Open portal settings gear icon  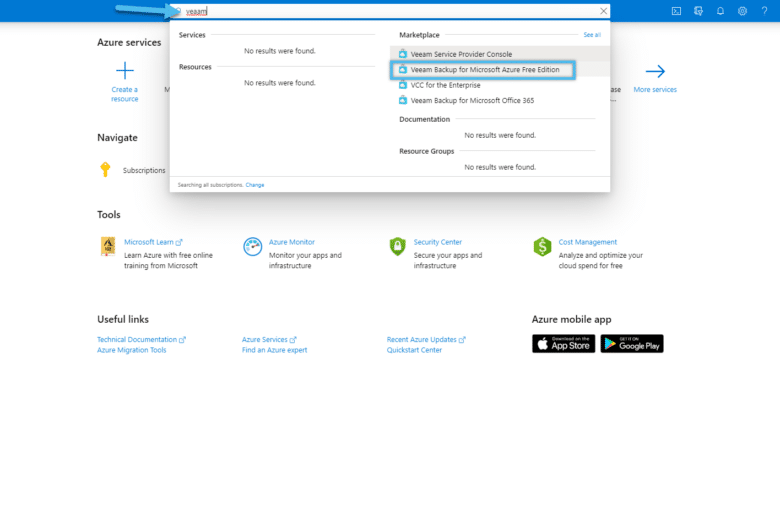coord(742,11)
